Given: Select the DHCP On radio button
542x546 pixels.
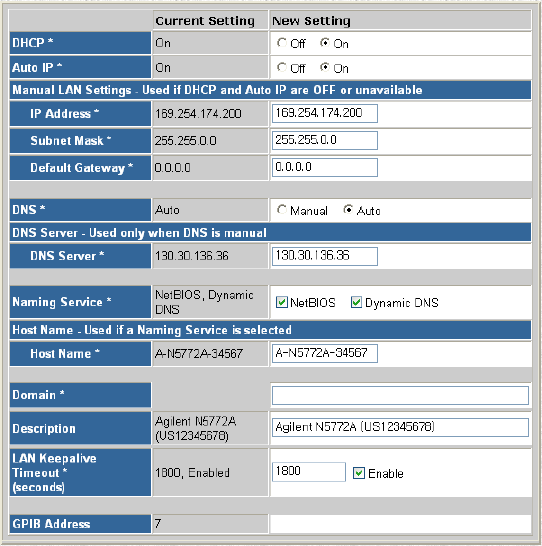Looking at the screenshot, I should pyautogui.click(x=325, y=43).
